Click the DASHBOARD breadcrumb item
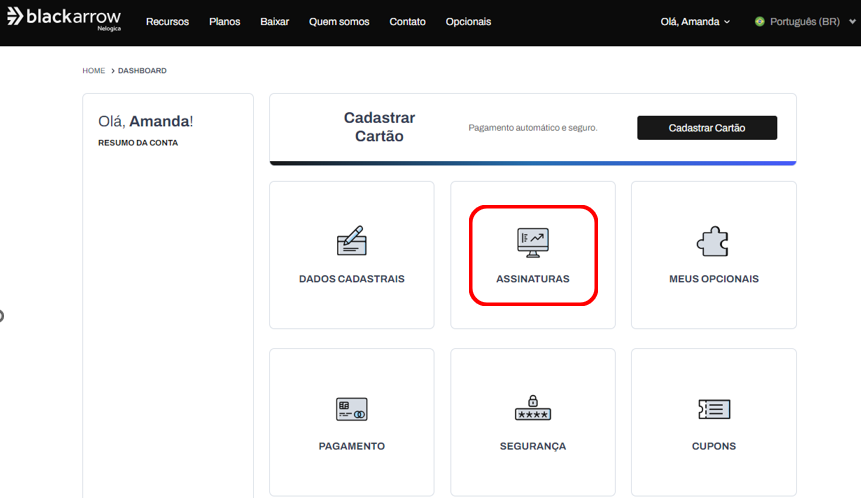Image resolution: width=861 pixels, height=498 pixels. [x=142, y=71]
